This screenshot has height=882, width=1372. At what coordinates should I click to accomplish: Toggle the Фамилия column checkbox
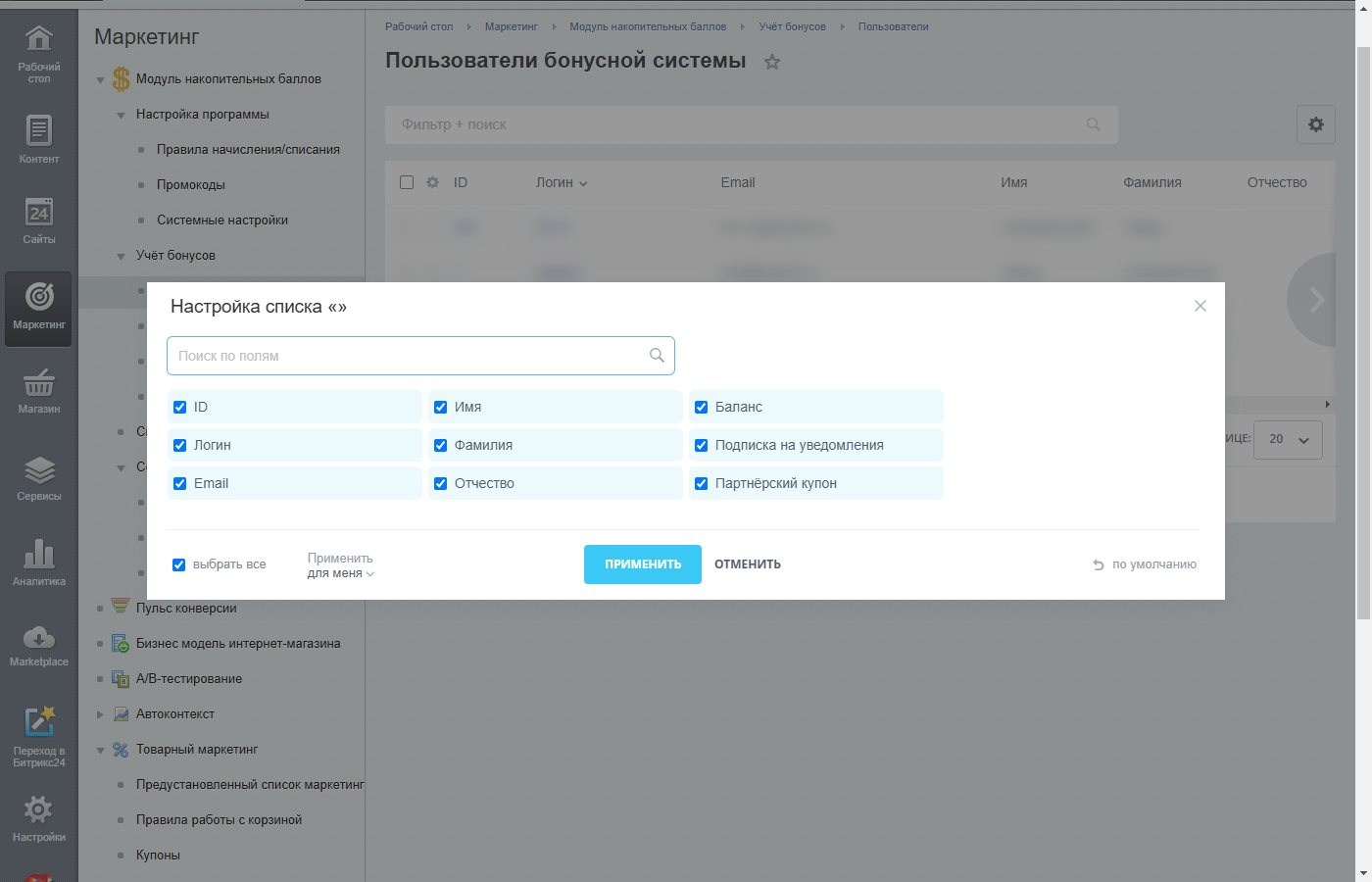point(440,445)
